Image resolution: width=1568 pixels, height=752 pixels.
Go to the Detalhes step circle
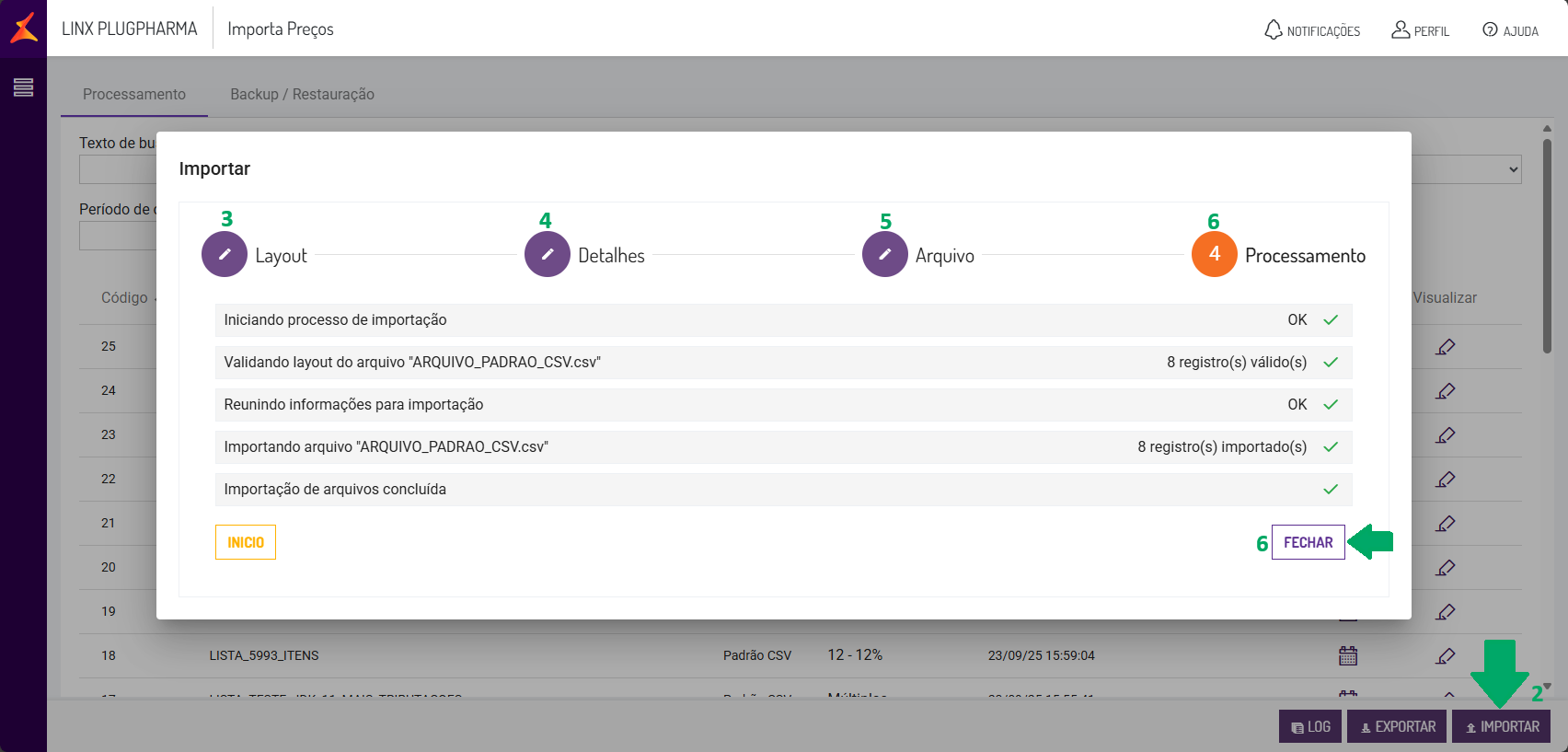548,254
